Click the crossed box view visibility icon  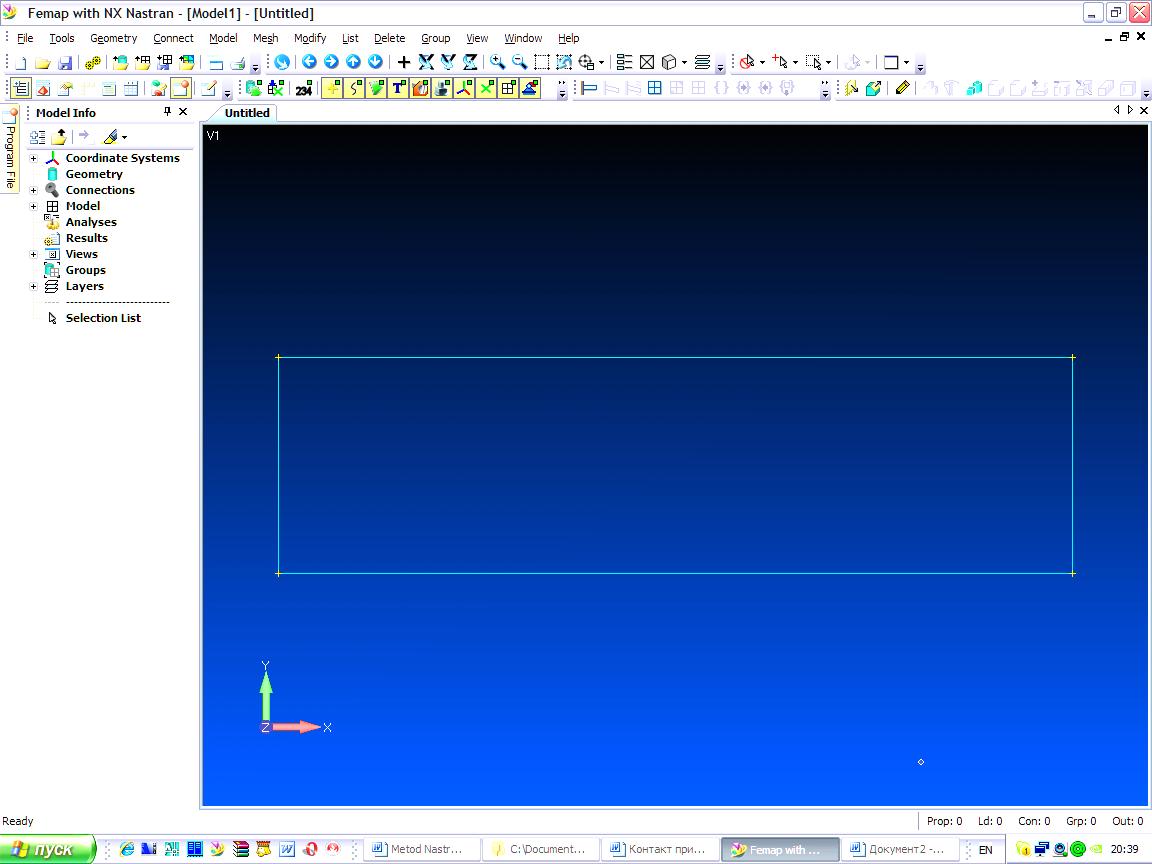(647, 62)
